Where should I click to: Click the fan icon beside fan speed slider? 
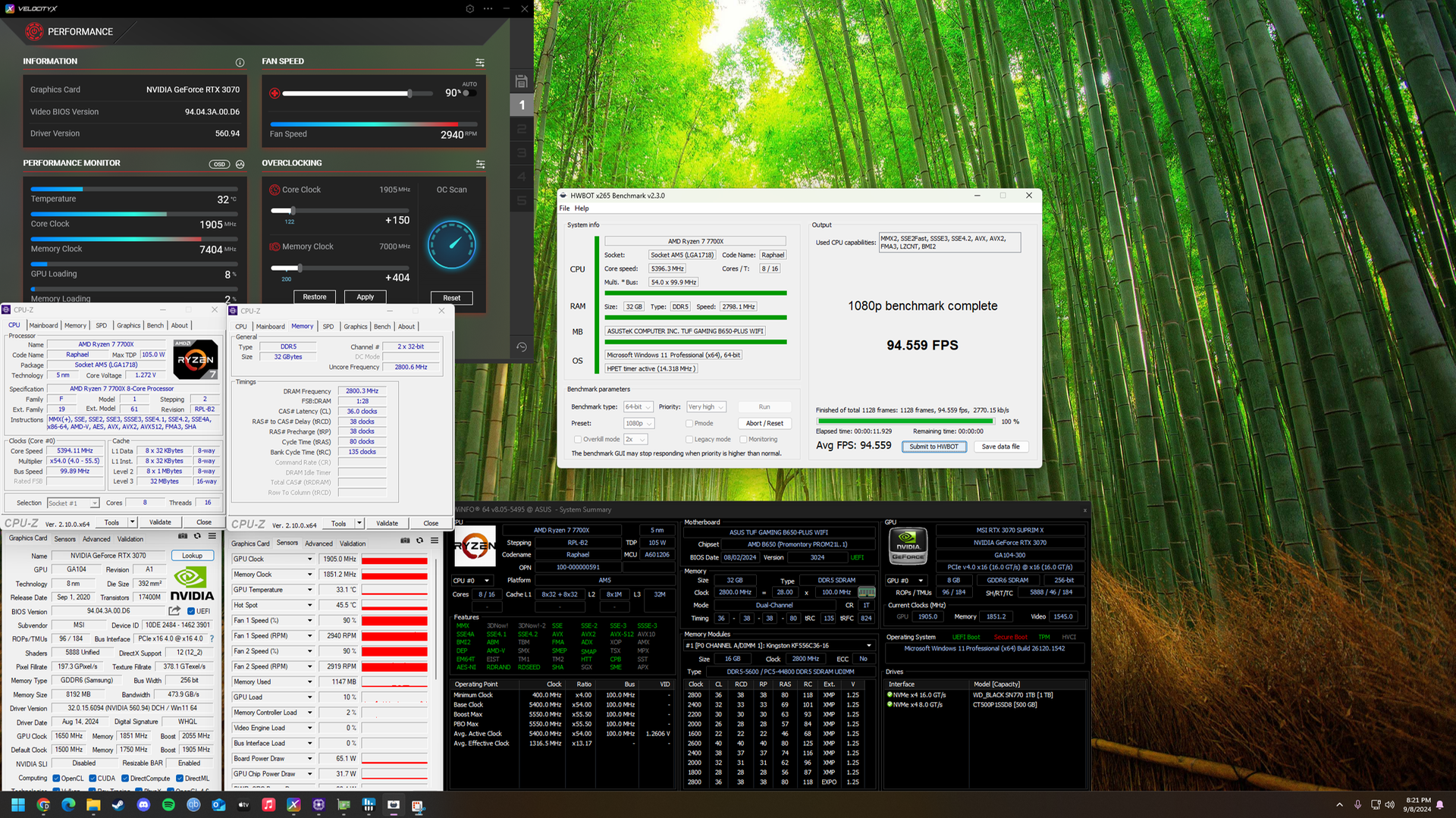(x=275, y=93)
